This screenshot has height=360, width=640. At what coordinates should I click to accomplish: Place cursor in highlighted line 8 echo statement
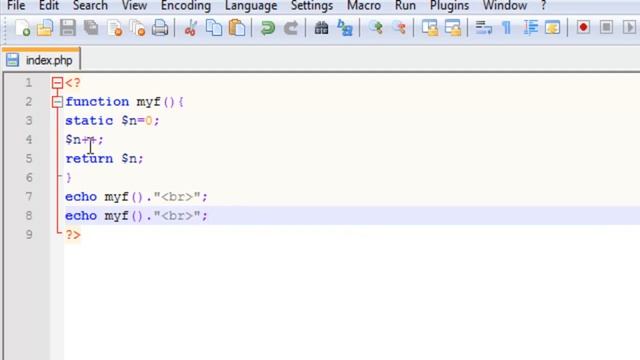coord(136,216)
